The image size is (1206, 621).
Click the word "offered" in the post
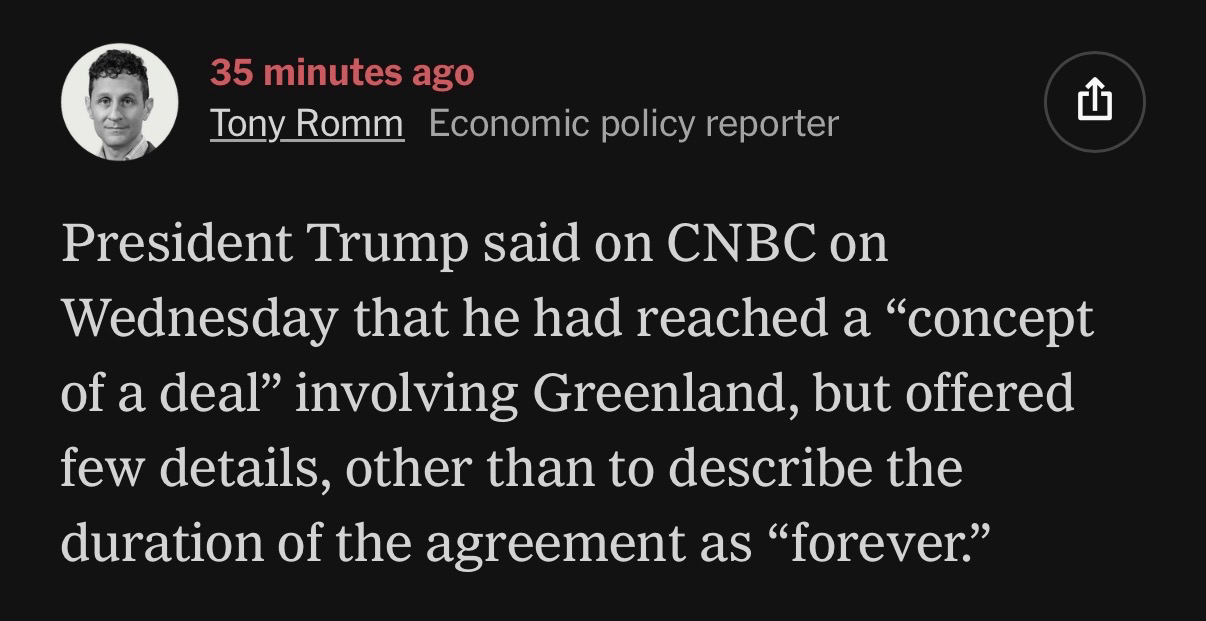click(989, 394)
